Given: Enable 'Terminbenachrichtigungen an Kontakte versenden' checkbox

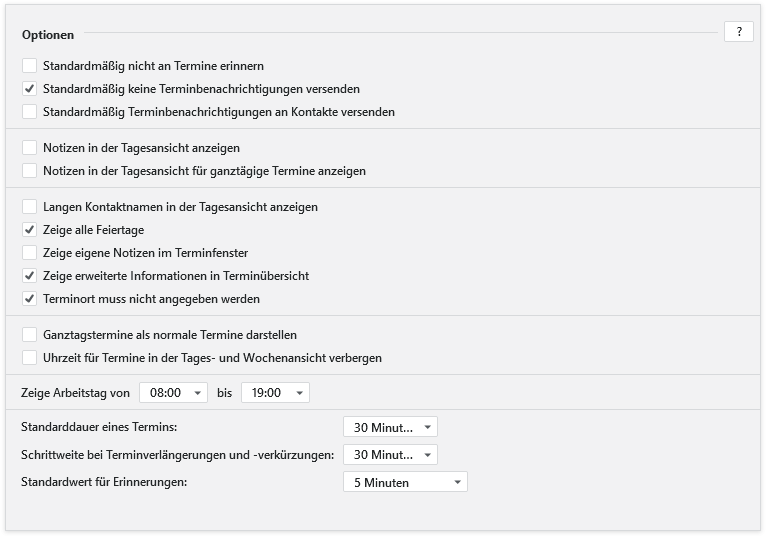Looking at the screenshot, I should point(30,112).
